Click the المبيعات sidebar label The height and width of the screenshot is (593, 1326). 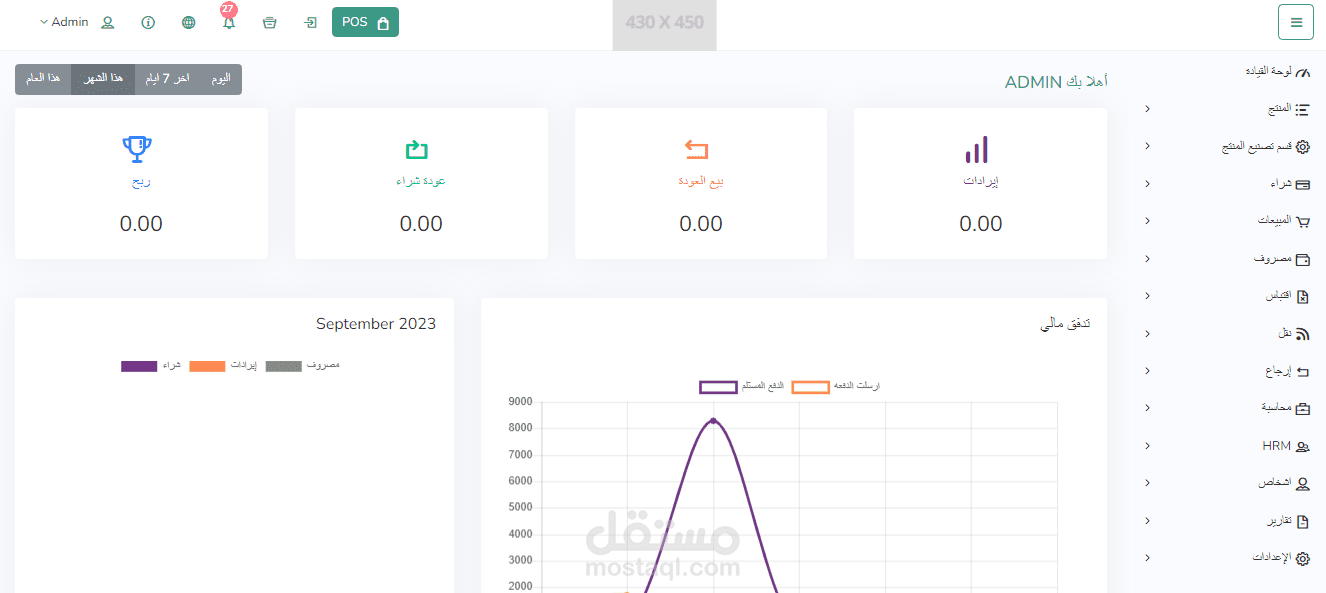tap(1274, 221)
